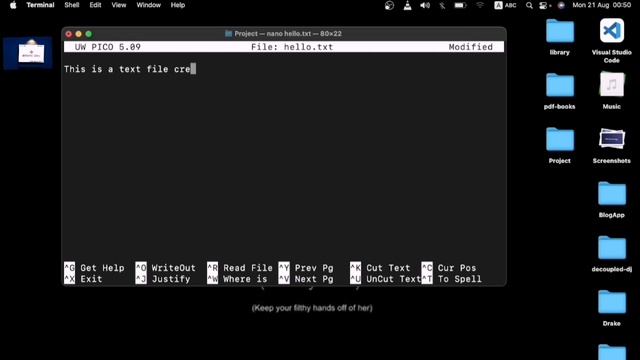The width and height of the screenshot is (640, 360).
Task: Open Control Center icon
Action: click(x=544, y=5)
